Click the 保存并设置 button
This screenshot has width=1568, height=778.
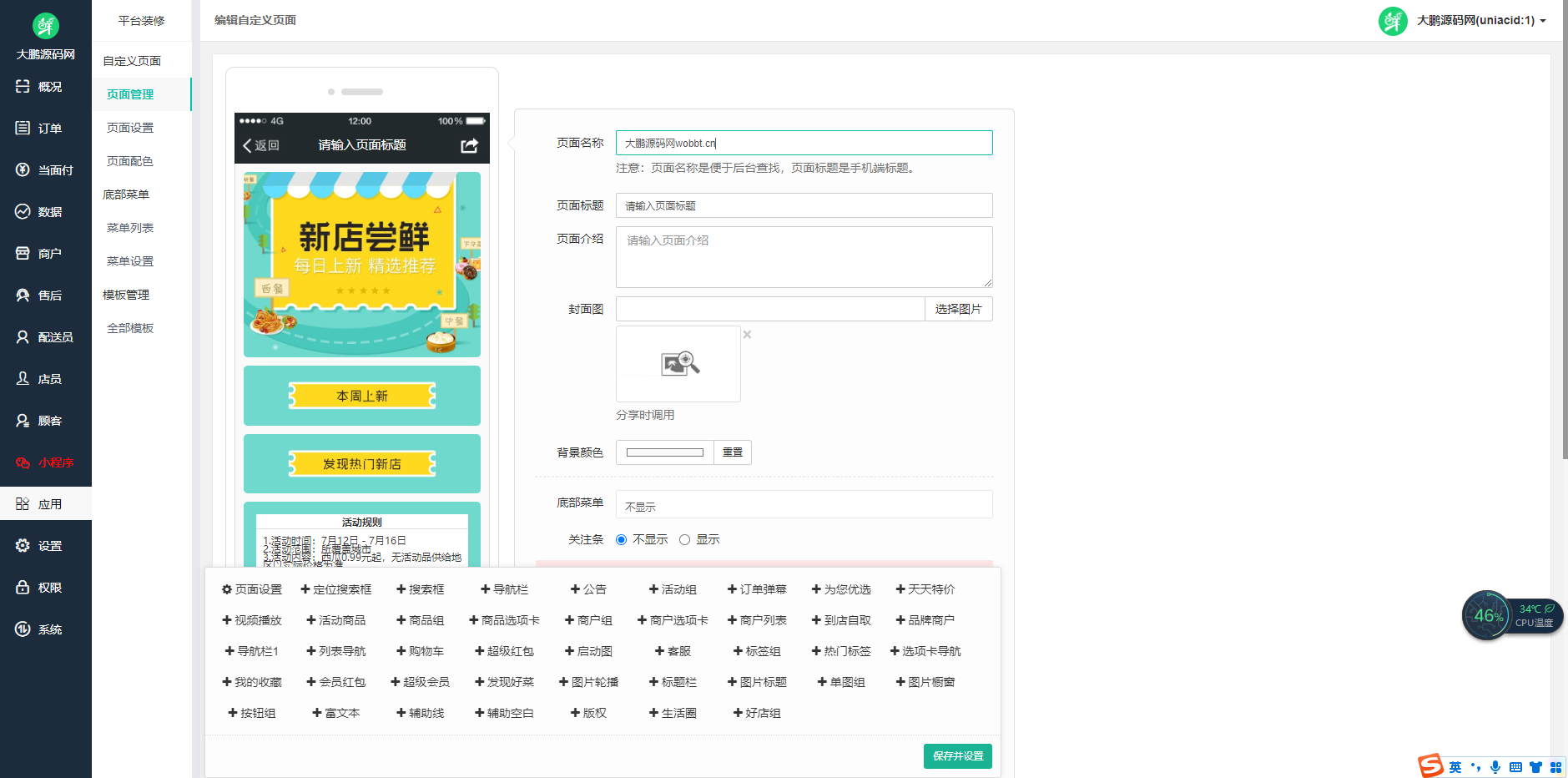point(957,755)
